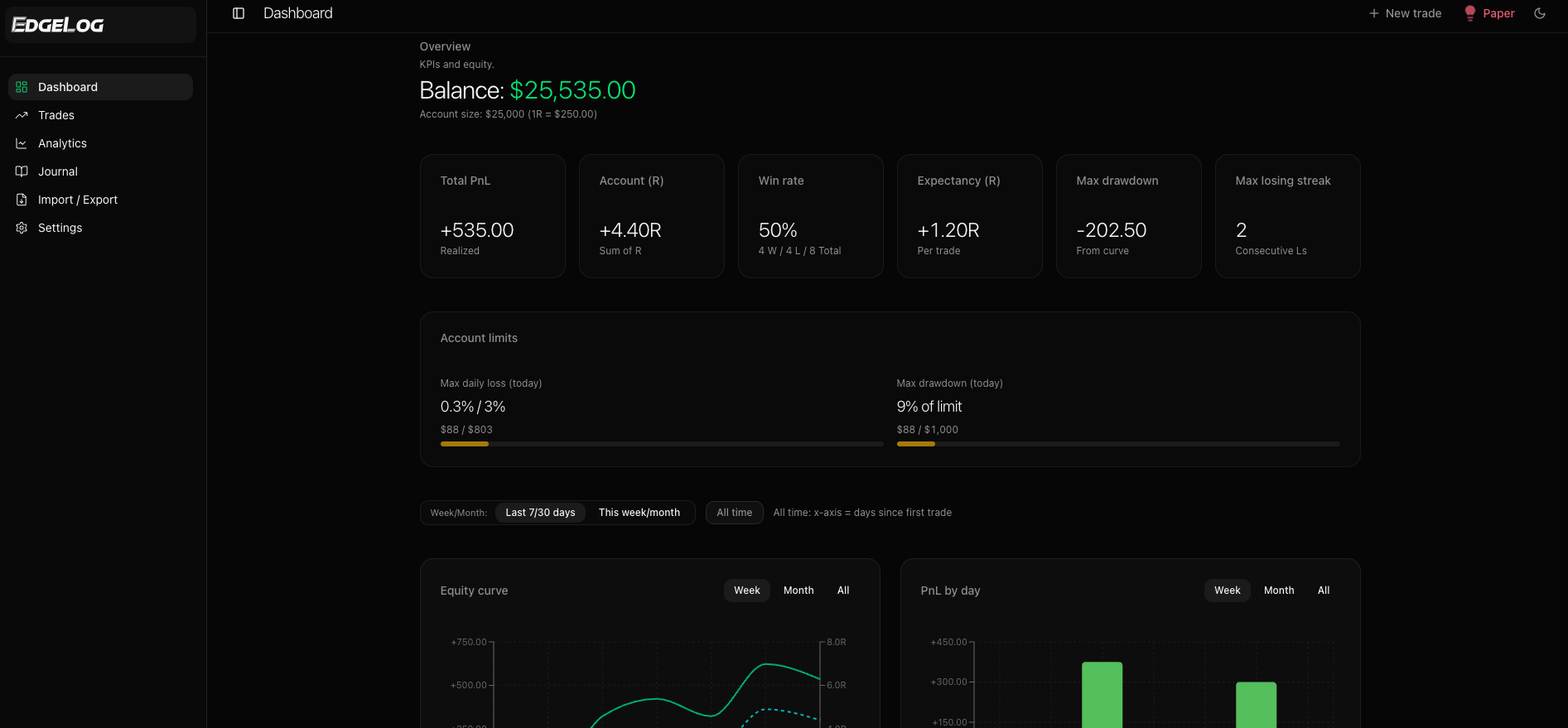The width and height of the screenshot is (1568, 728).
Task: Click the Equity curve title
Action: 474,591
